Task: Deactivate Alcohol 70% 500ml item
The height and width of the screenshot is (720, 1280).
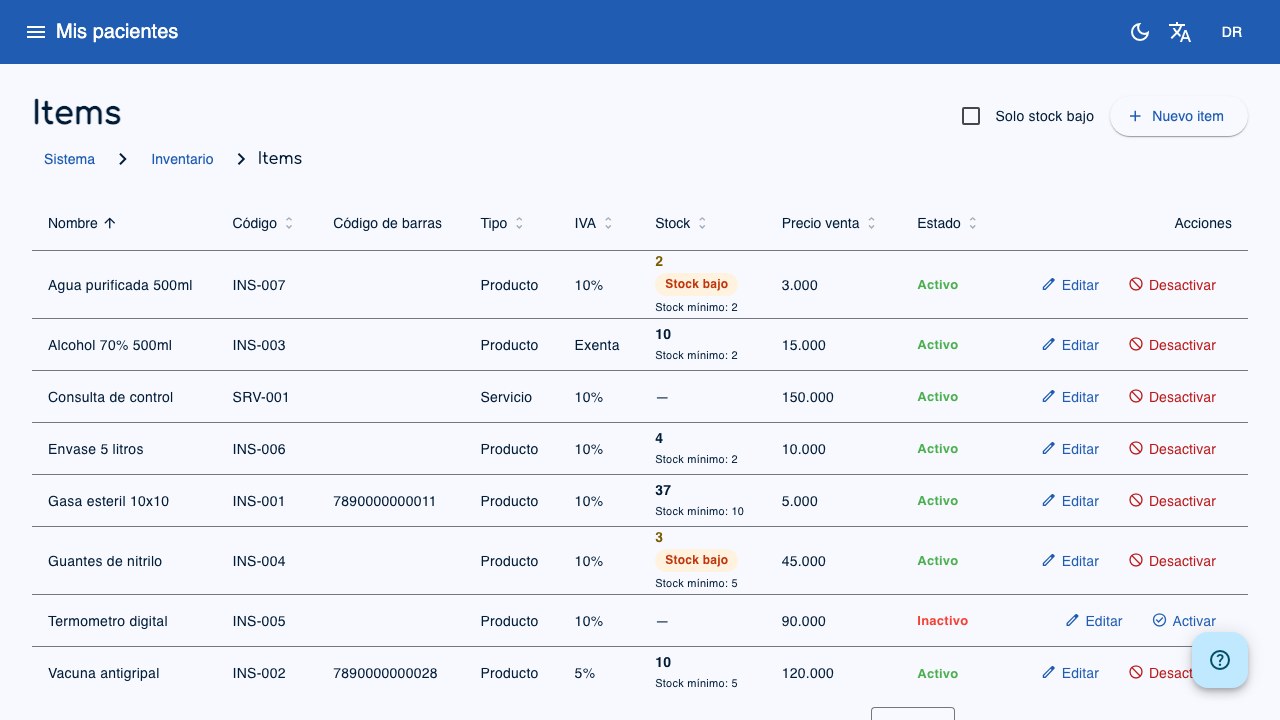Action: pos(1172,345)
